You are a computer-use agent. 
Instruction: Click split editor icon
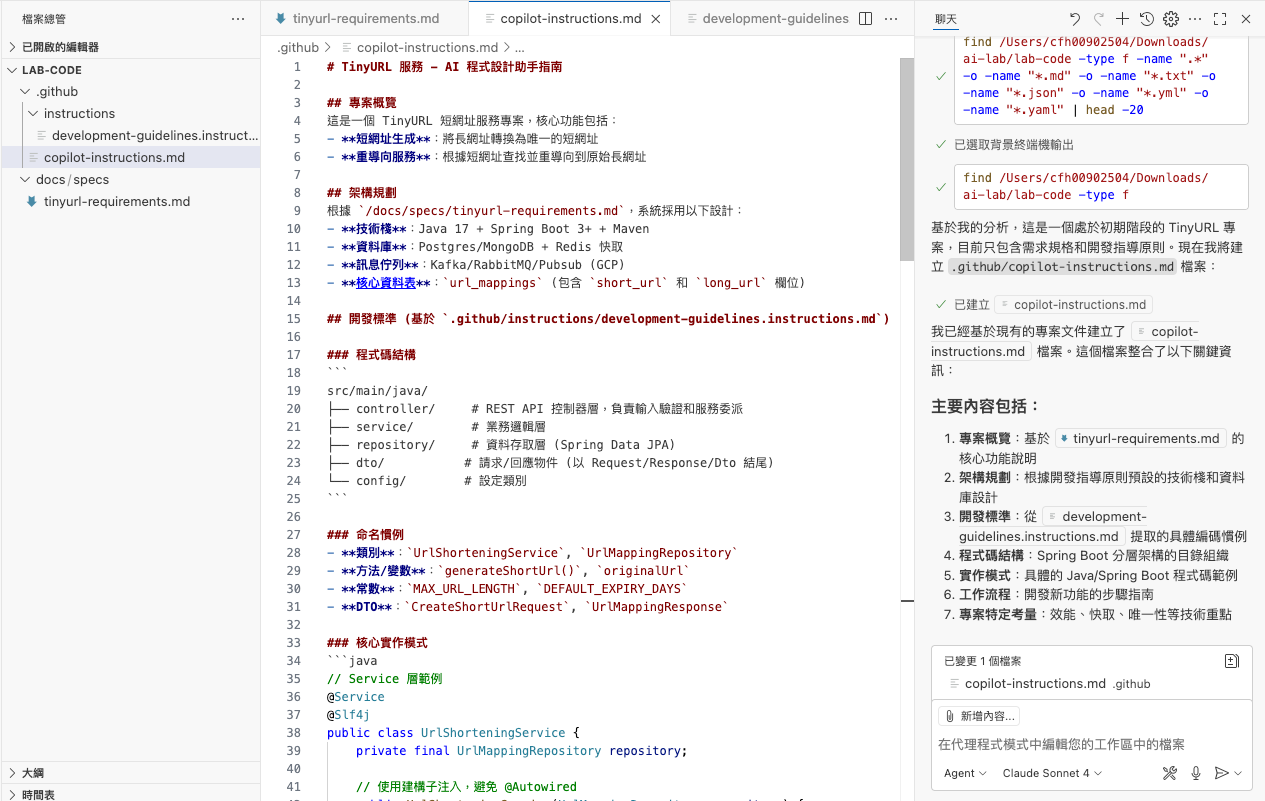[866, 19]
